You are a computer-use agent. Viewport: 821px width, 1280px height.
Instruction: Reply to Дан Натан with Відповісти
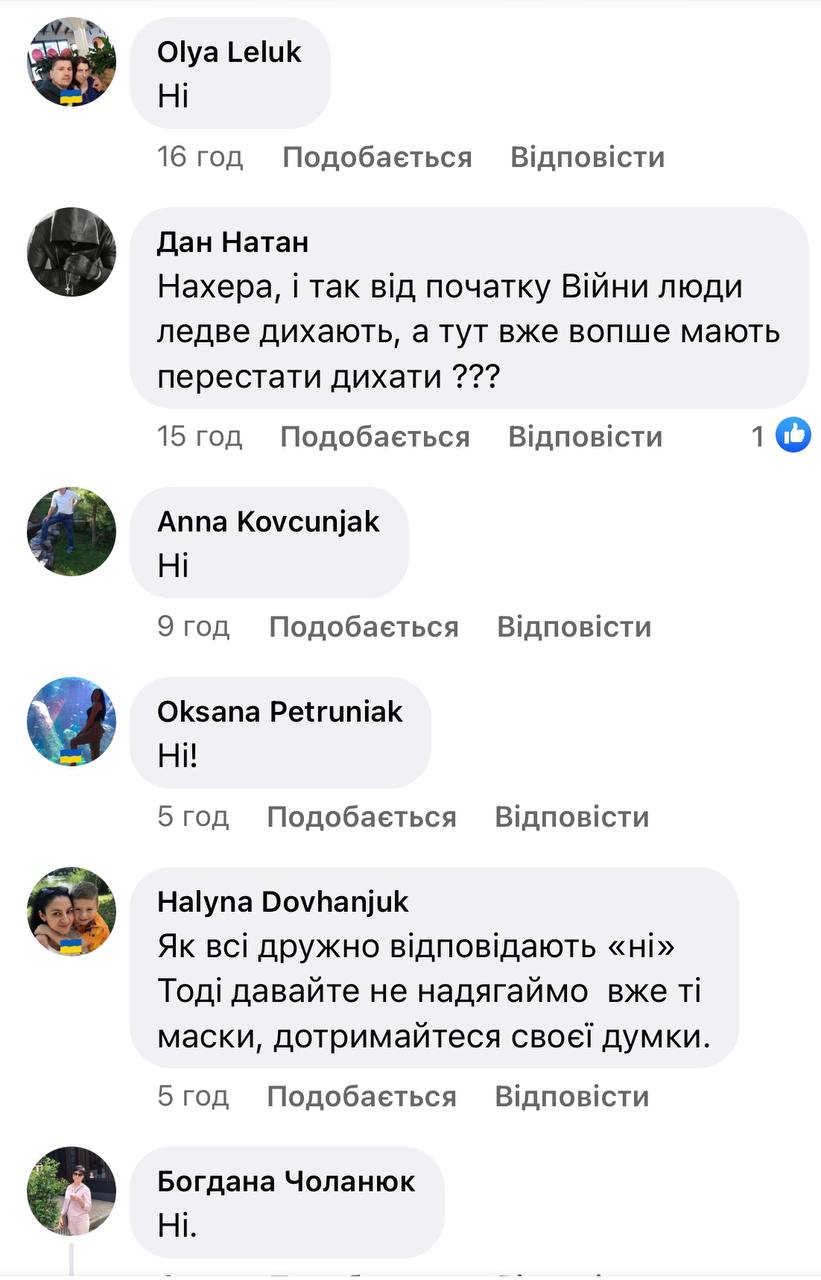click(585, 437)
